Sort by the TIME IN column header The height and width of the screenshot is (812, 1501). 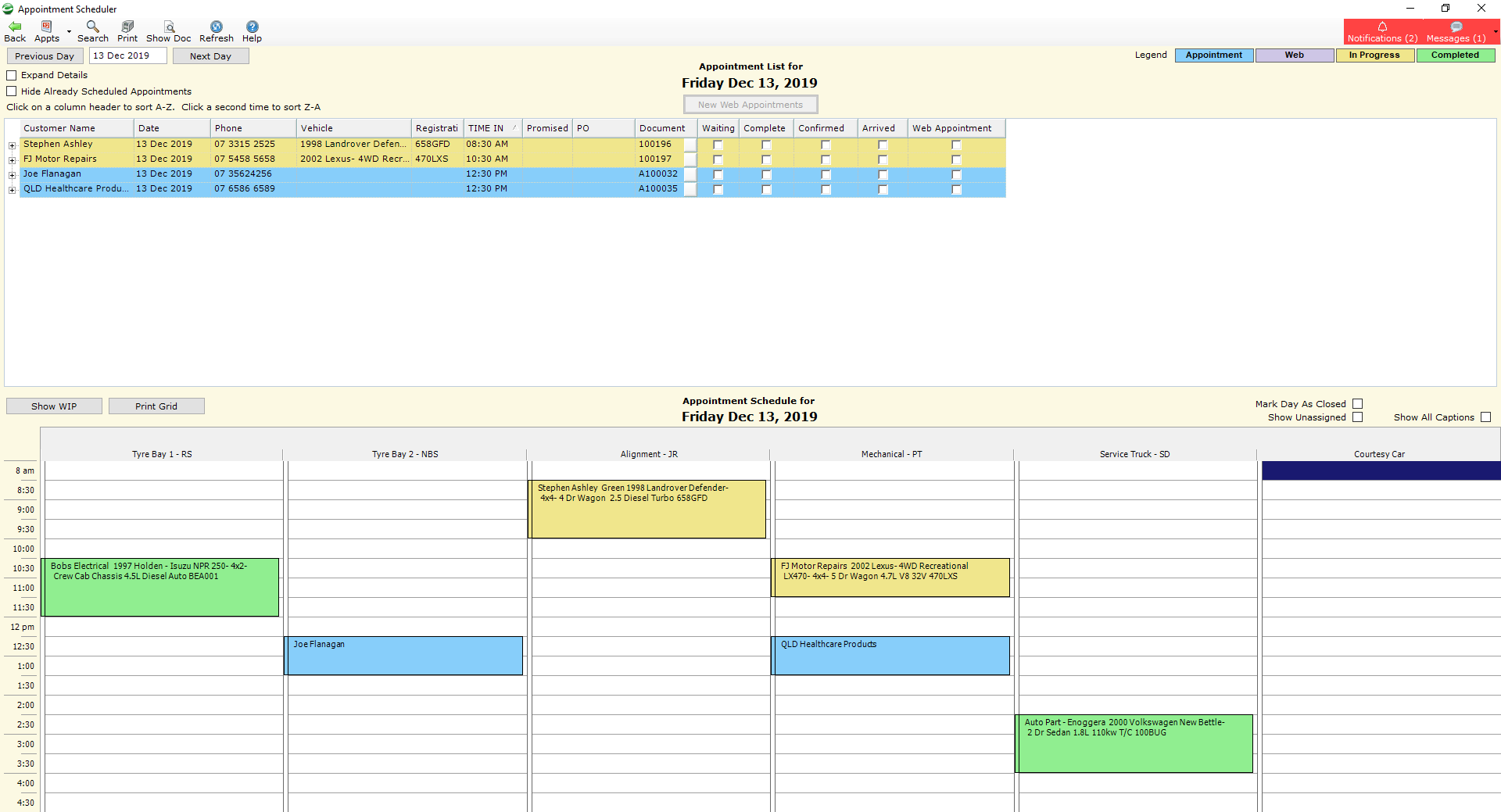coord(485,128)
